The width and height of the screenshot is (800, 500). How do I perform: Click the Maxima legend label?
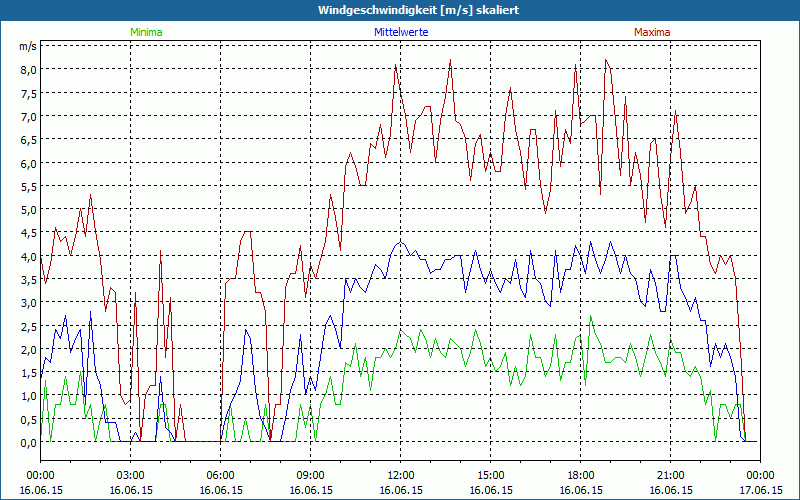pos(652,32)
